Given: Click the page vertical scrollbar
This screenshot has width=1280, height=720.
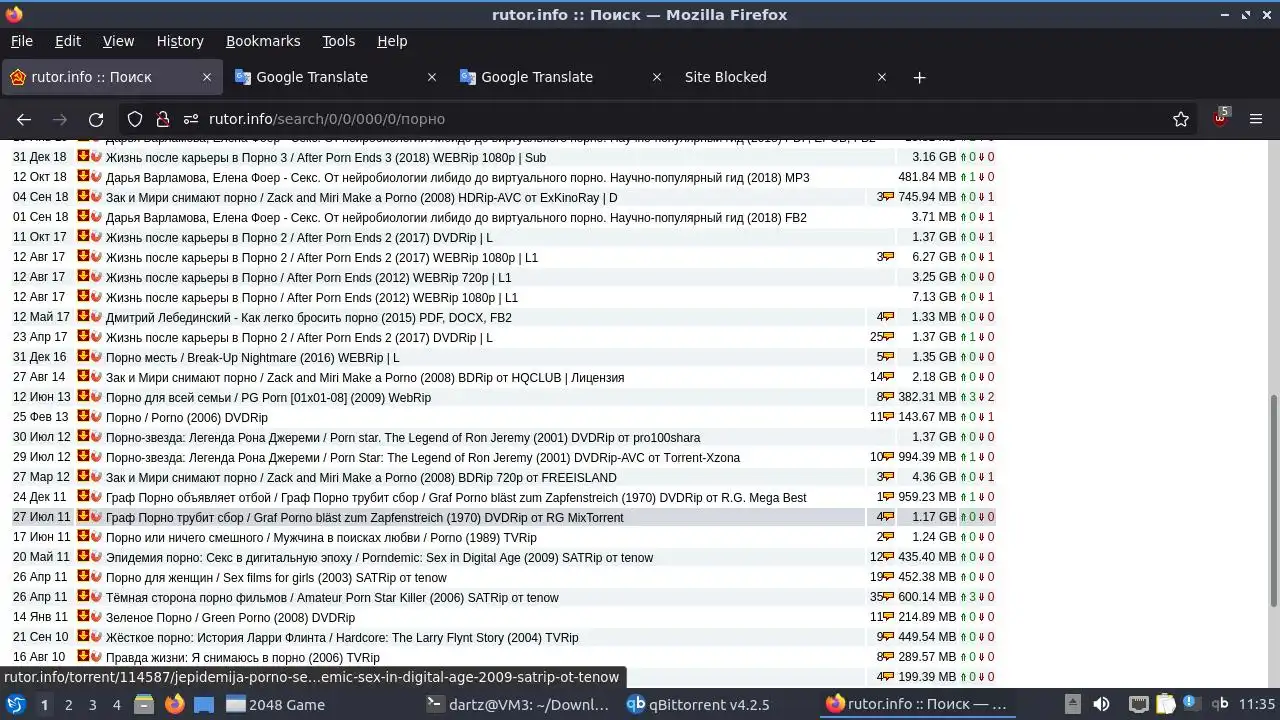Looking at the screenshot, I should pyautogui.click(x=1273, y=500).
